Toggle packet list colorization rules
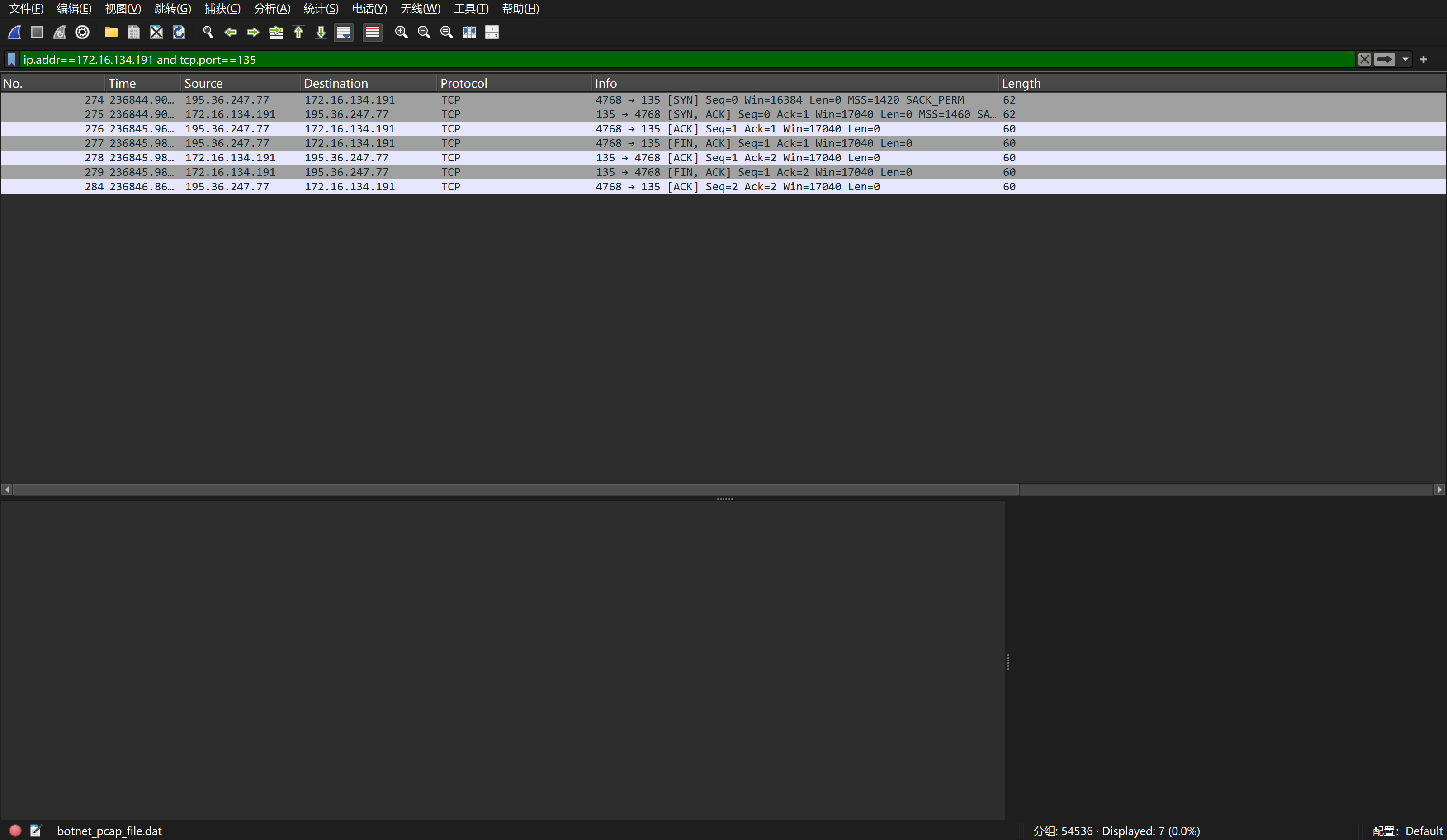The image size is (1447, 840). coord(372,32)
